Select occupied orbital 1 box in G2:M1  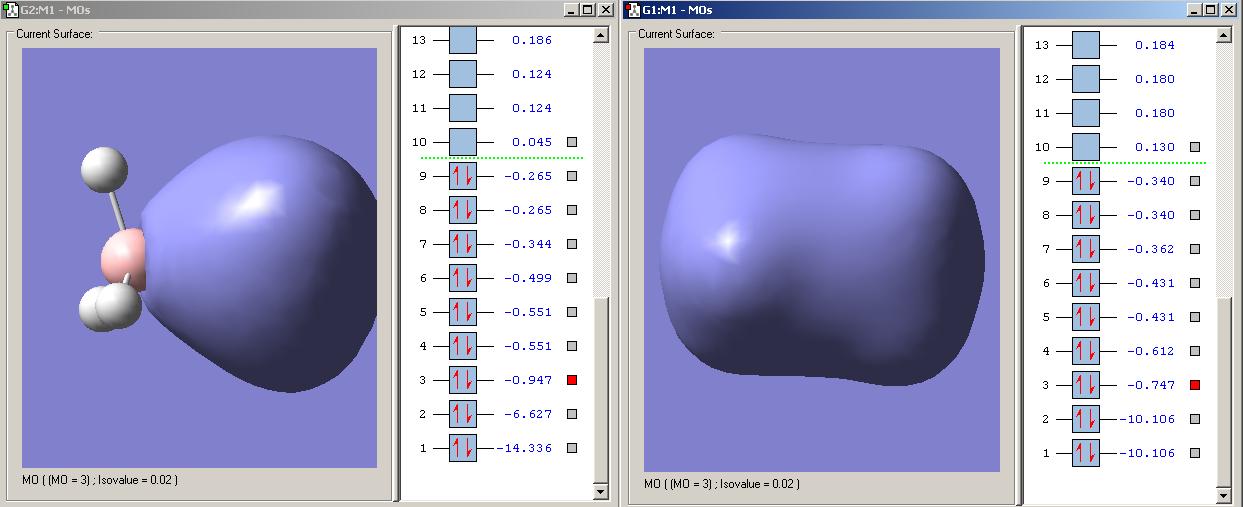pyautogui.click(x=463, y=448)
